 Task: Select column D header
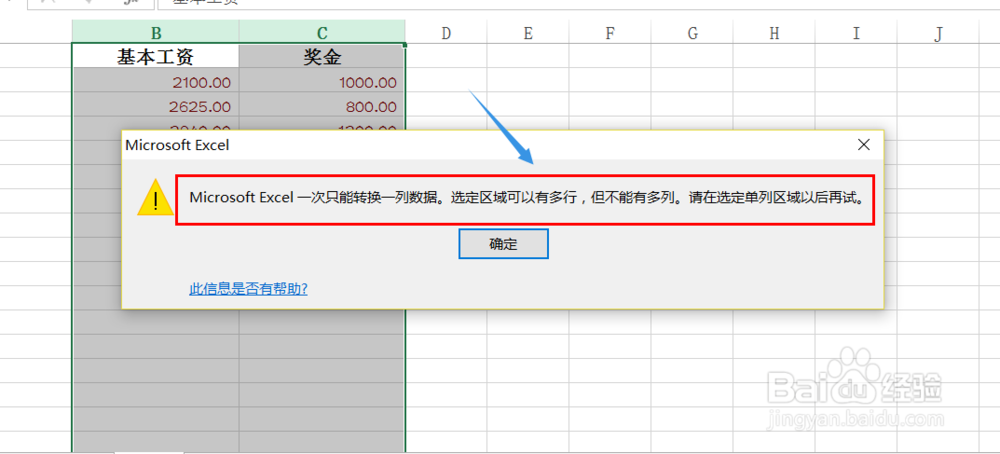tap(446, 33)
